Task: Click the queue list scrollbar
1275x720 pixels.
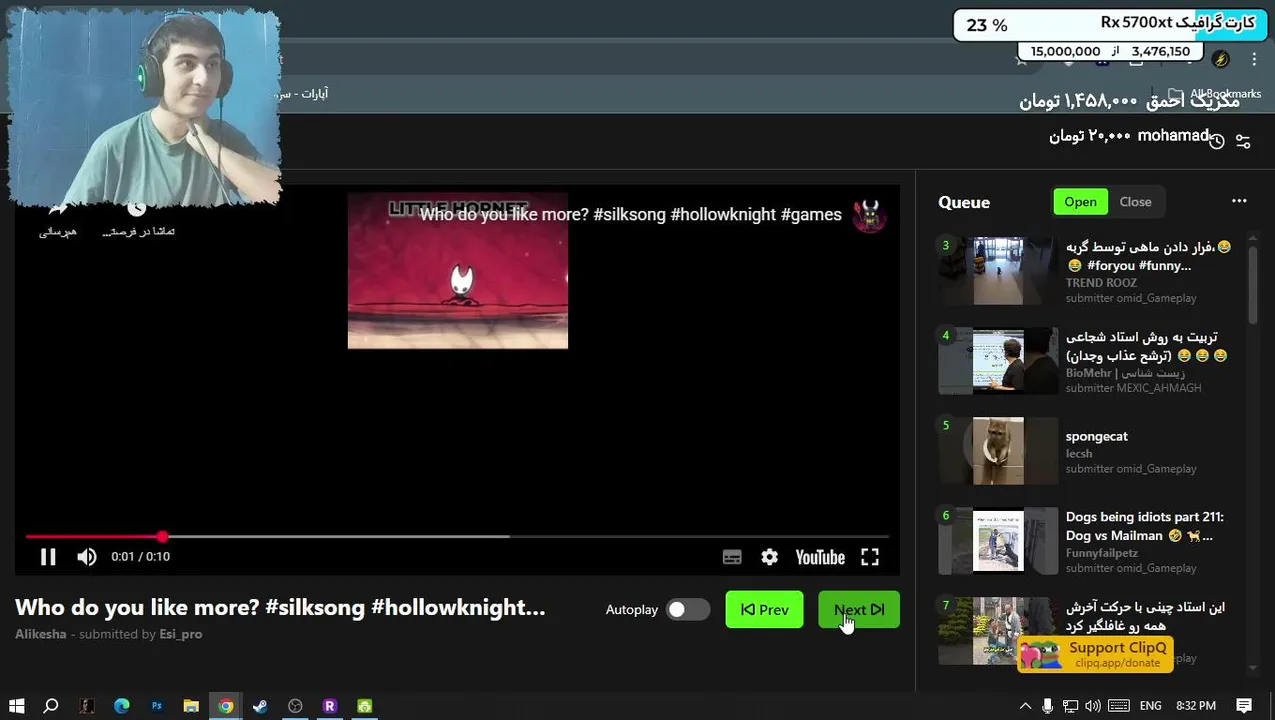Action: coord(1253,285)
